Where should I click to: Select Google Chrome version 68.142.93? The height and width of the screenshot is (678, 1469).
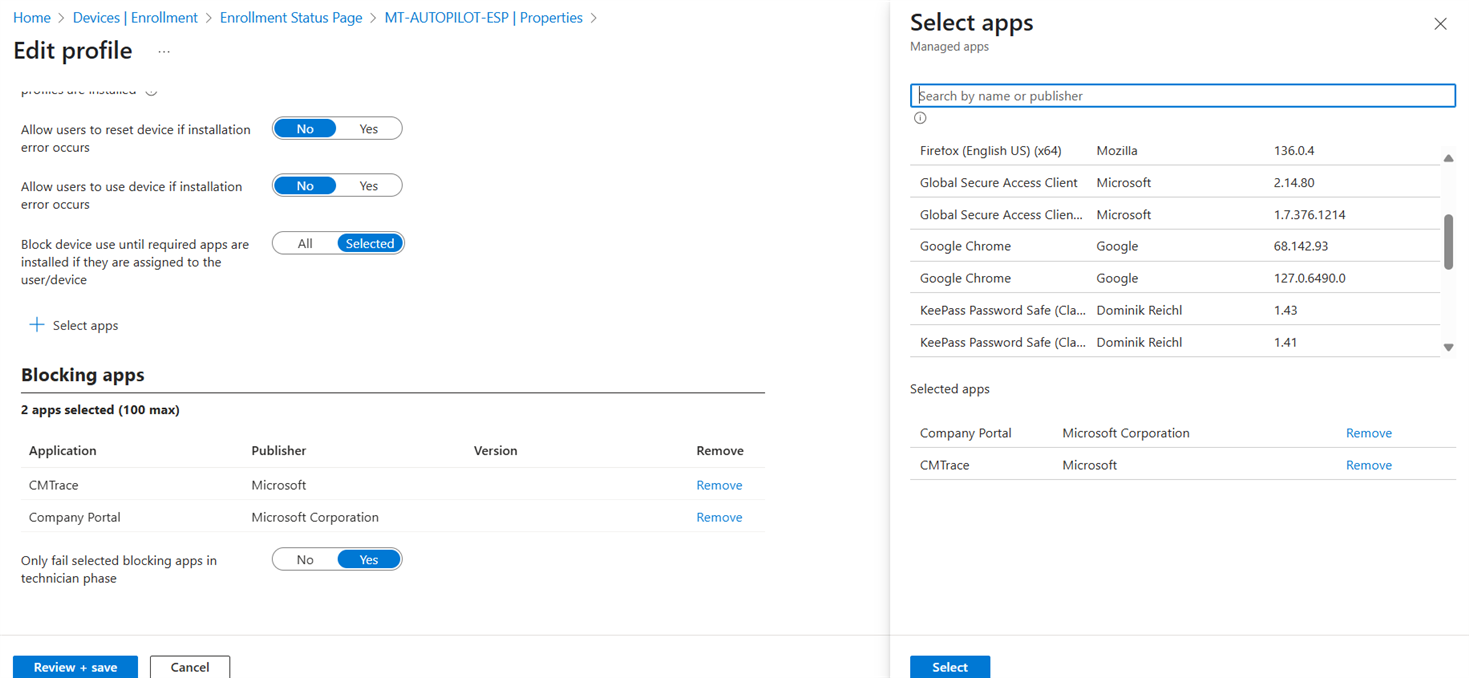pos(1175,246)
